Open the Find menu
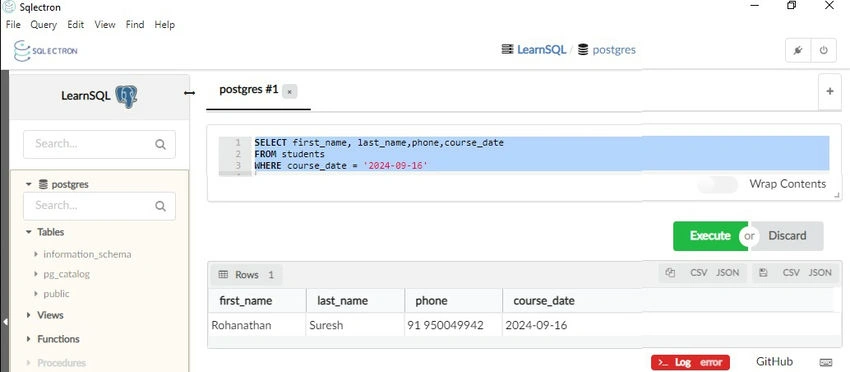The width and height of the screenshot is (850, 372). tap(135, 24)
